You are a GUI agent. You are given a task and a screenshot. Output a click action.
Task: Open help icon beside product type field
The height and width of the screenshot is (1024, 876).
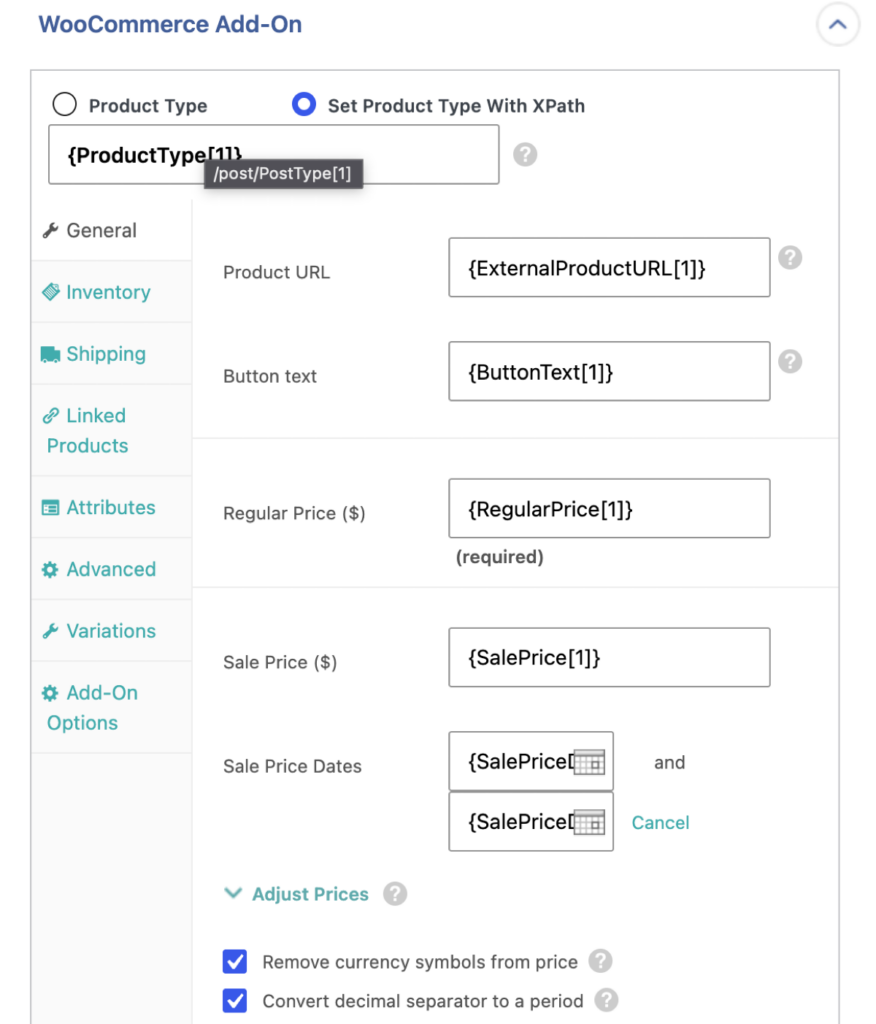525,155
